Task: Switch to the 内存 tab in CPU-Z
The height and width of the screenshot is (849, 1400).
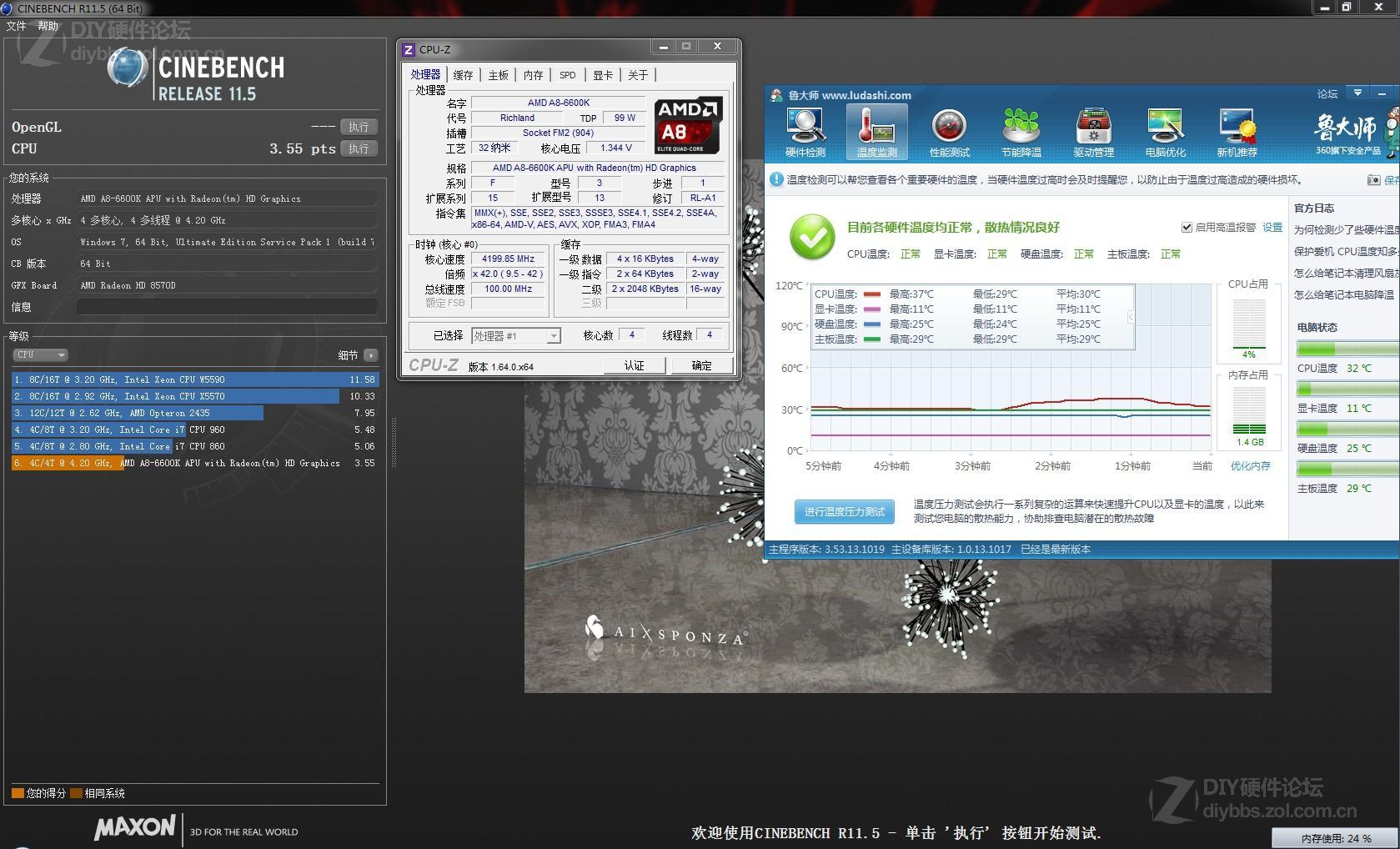Action: tap(534, 75)
